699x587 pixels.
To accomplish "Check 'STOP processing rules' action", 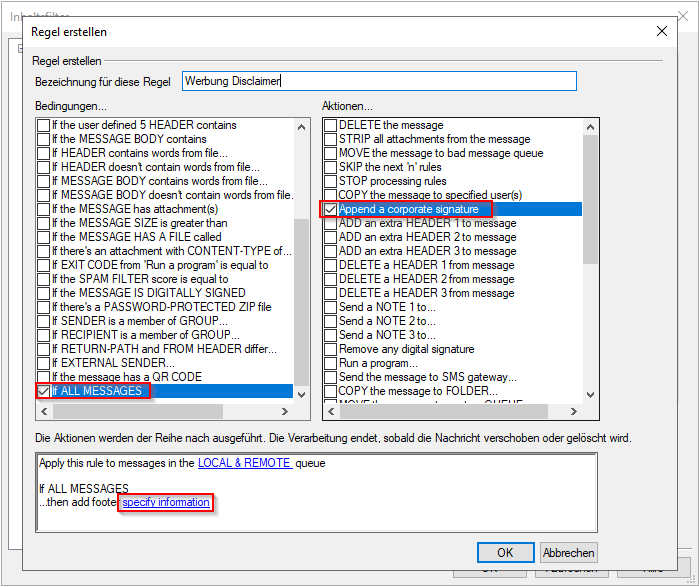I will coord(331,181).
